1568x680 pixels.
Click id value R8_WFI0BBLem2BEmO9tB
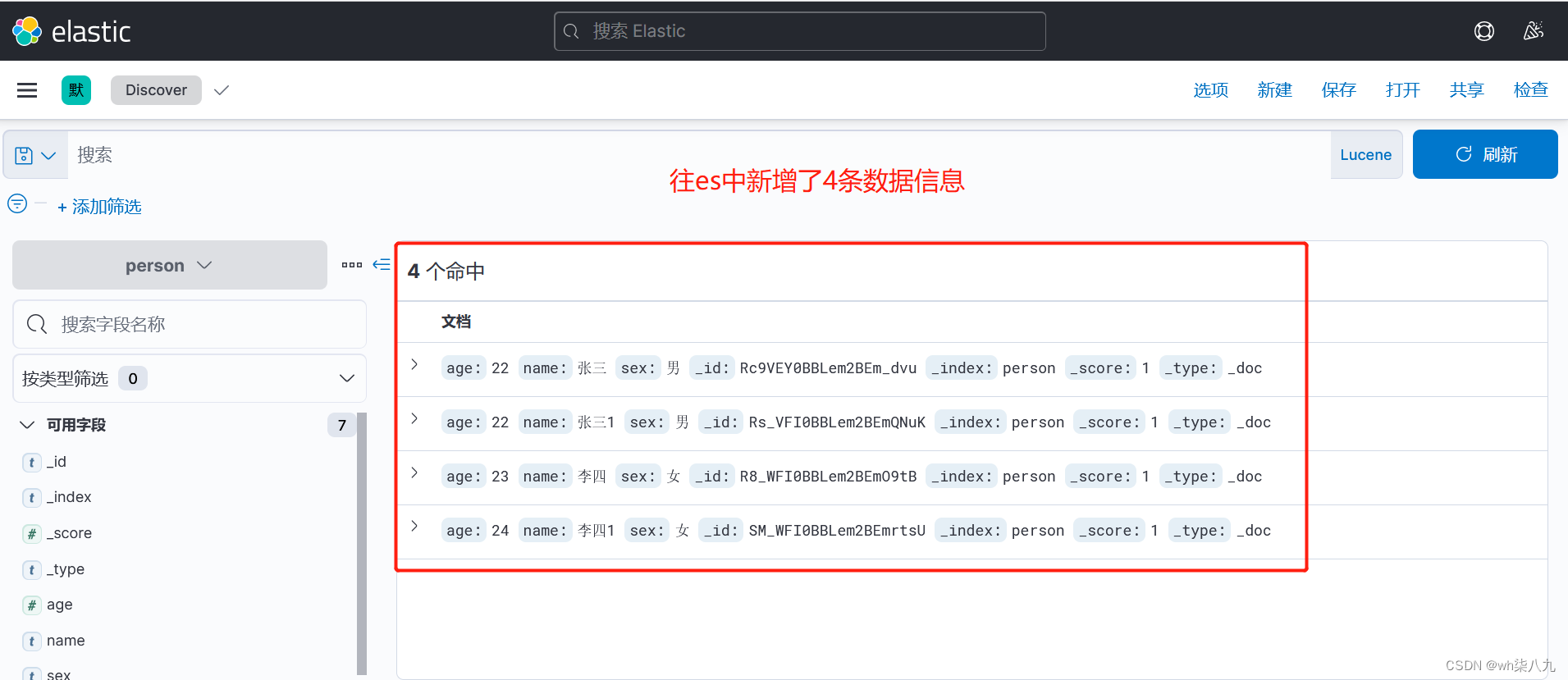point(828,477)
